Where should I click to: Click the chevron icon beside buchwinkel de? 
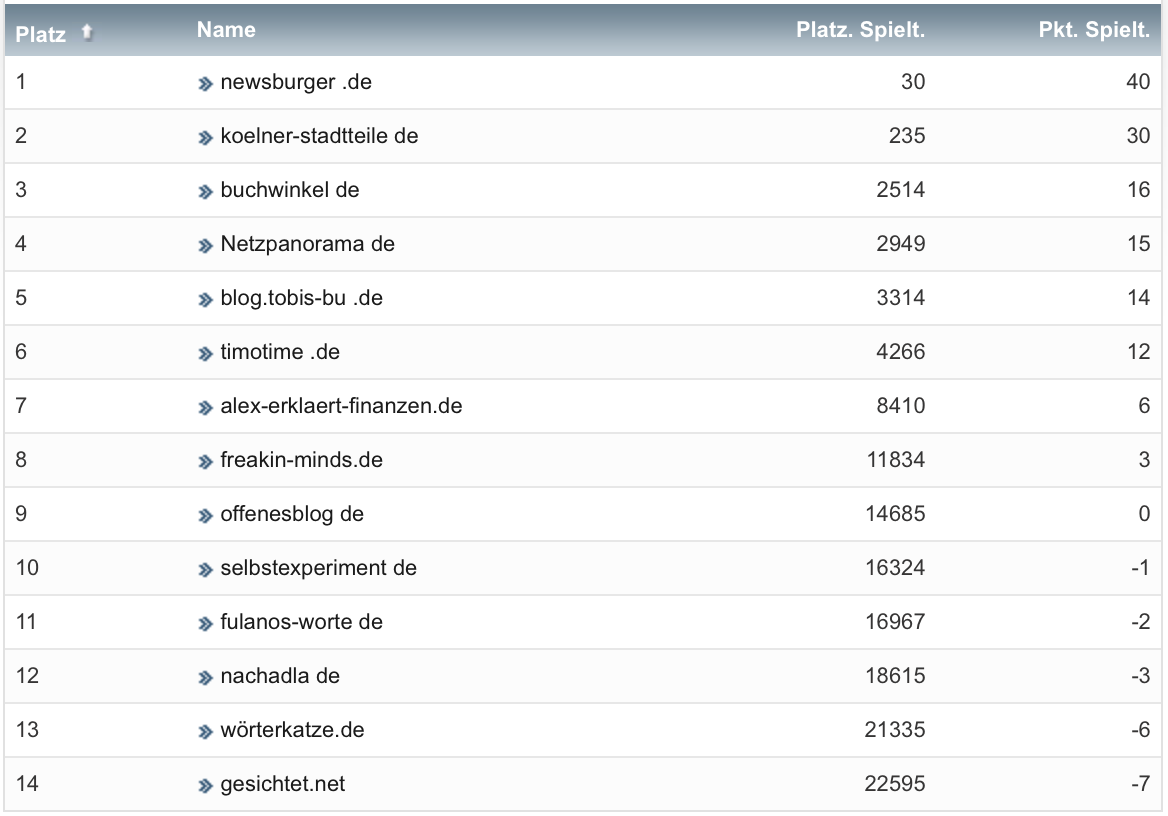click(206, 192)
